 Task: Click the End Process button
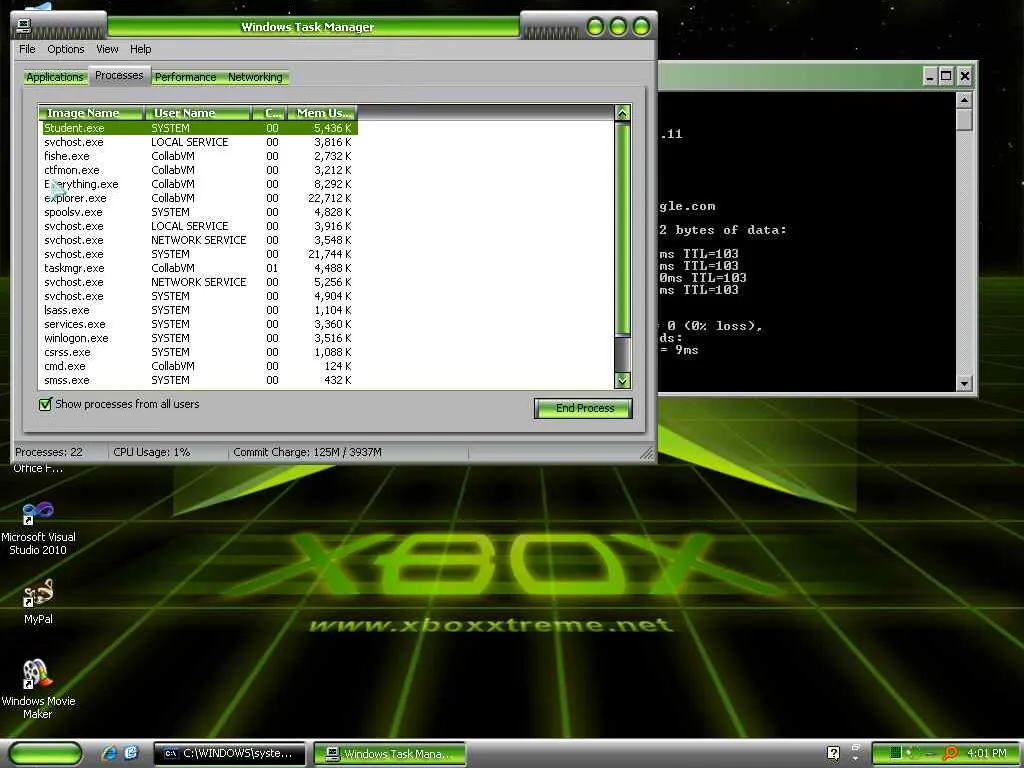583,408
